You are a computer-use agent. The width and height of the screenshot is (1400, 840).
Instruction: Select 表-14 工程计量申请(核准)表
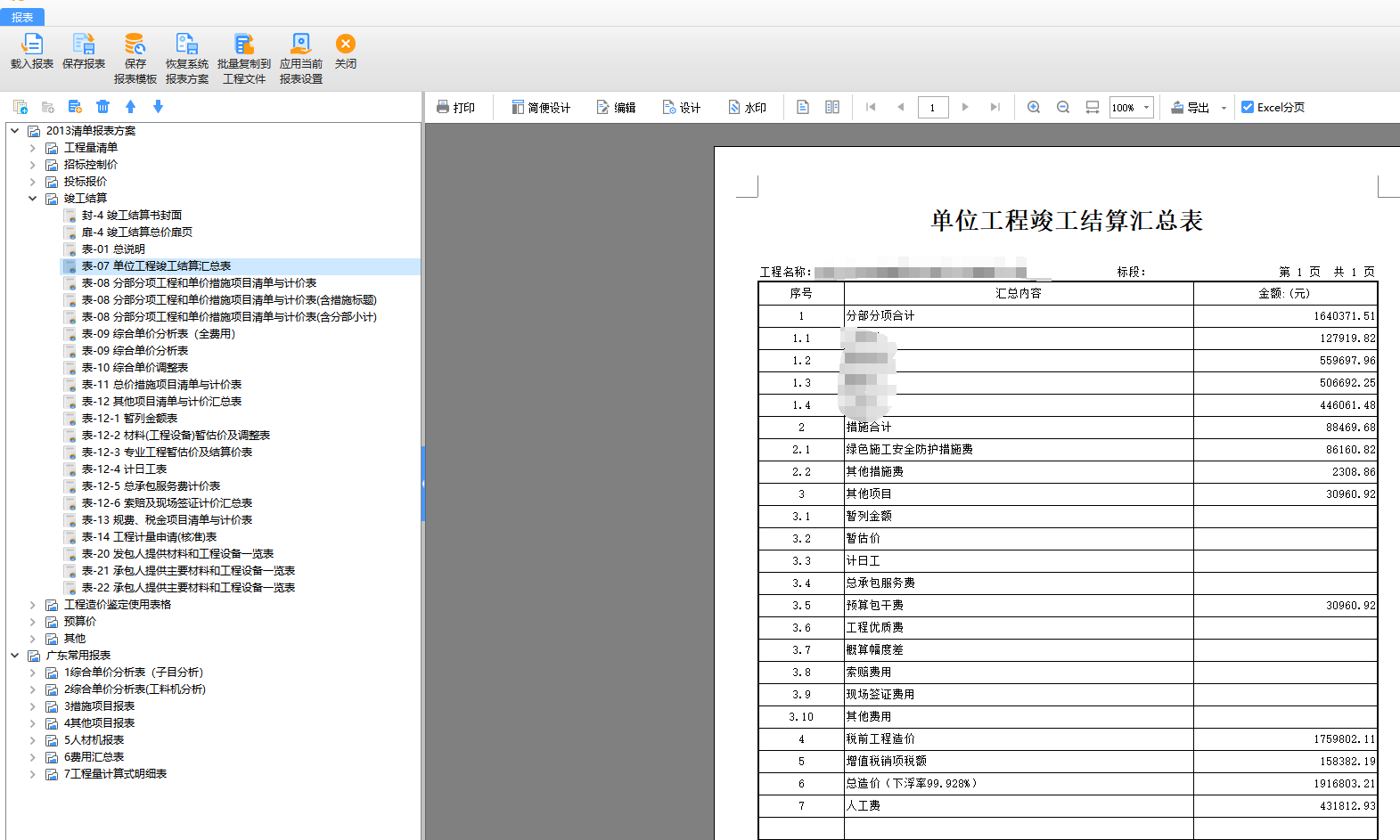(x=149, y=536)
